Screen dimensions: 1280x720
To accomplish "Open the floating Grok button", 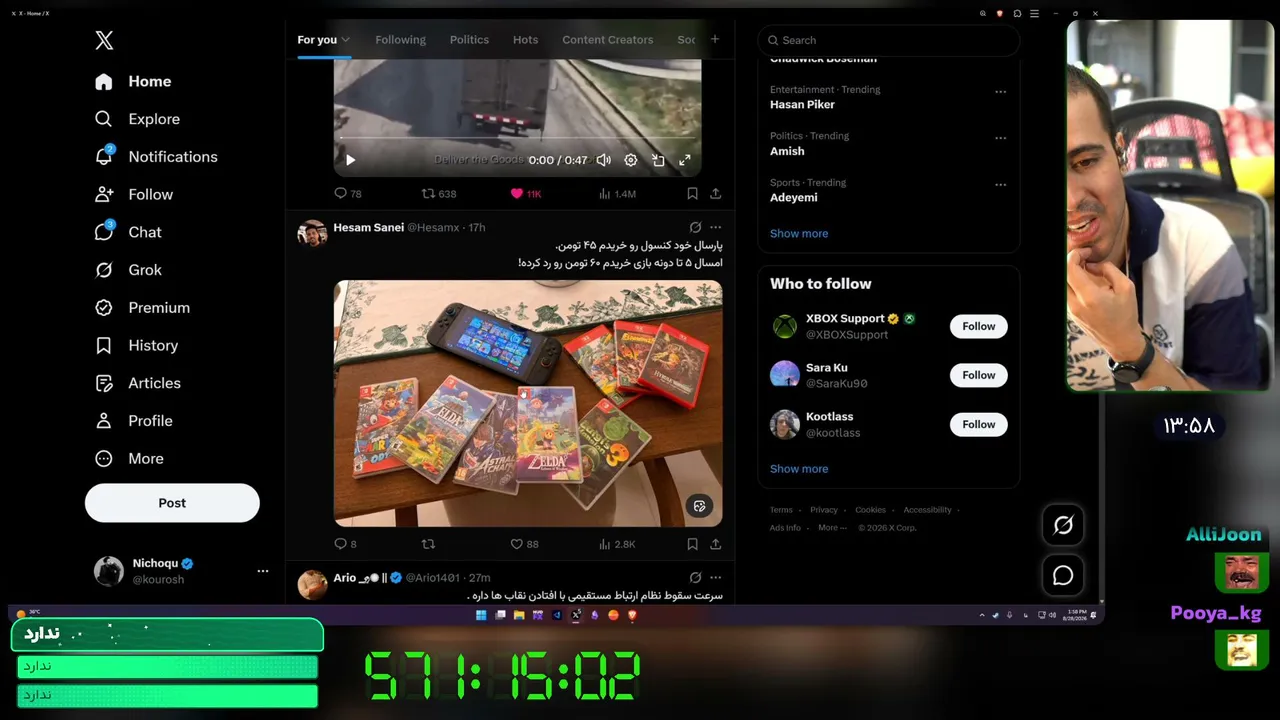I will [x=1063, y=525].
